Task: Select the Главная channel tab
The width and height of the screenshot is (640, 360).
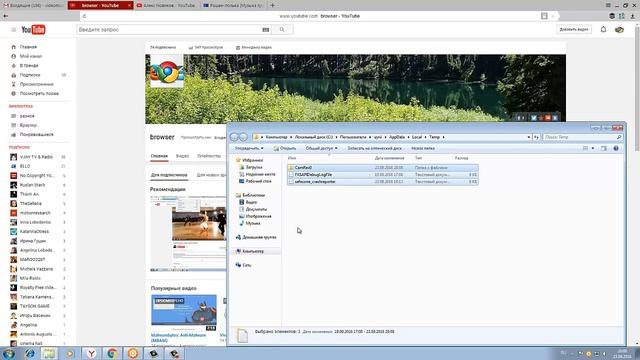Action: (x=159, y=156)
